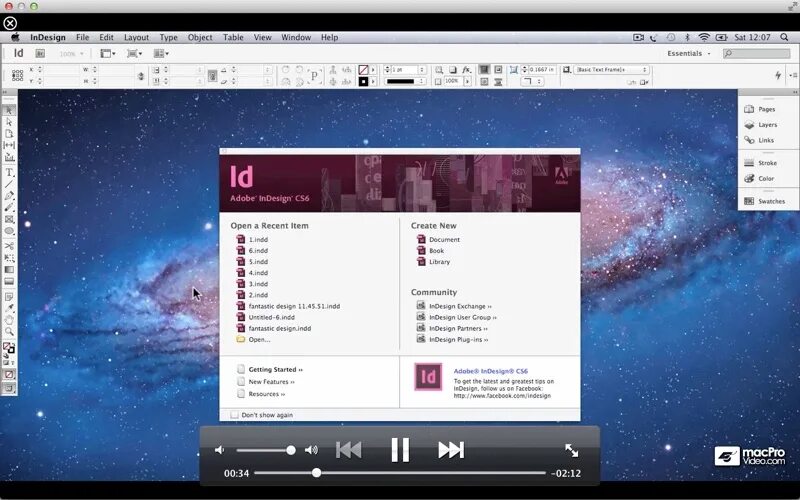Click the effects fx button

[x=466, y=69]
